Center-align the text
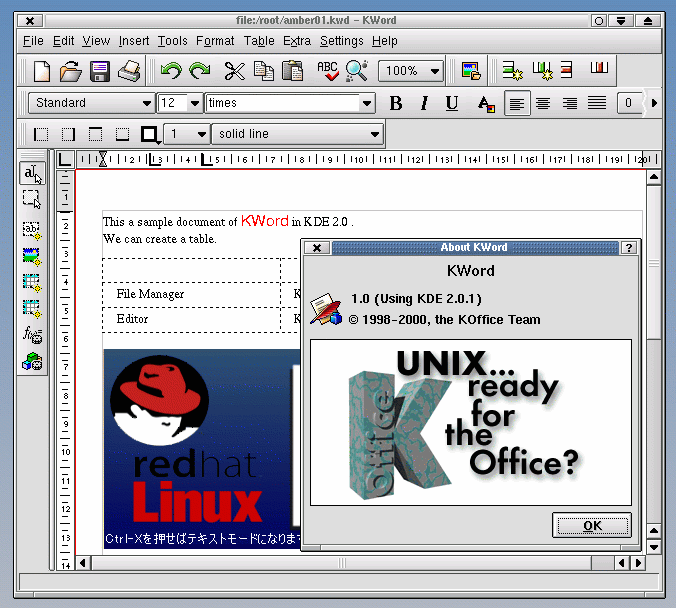The image size is (676, 608). [543, 103]
